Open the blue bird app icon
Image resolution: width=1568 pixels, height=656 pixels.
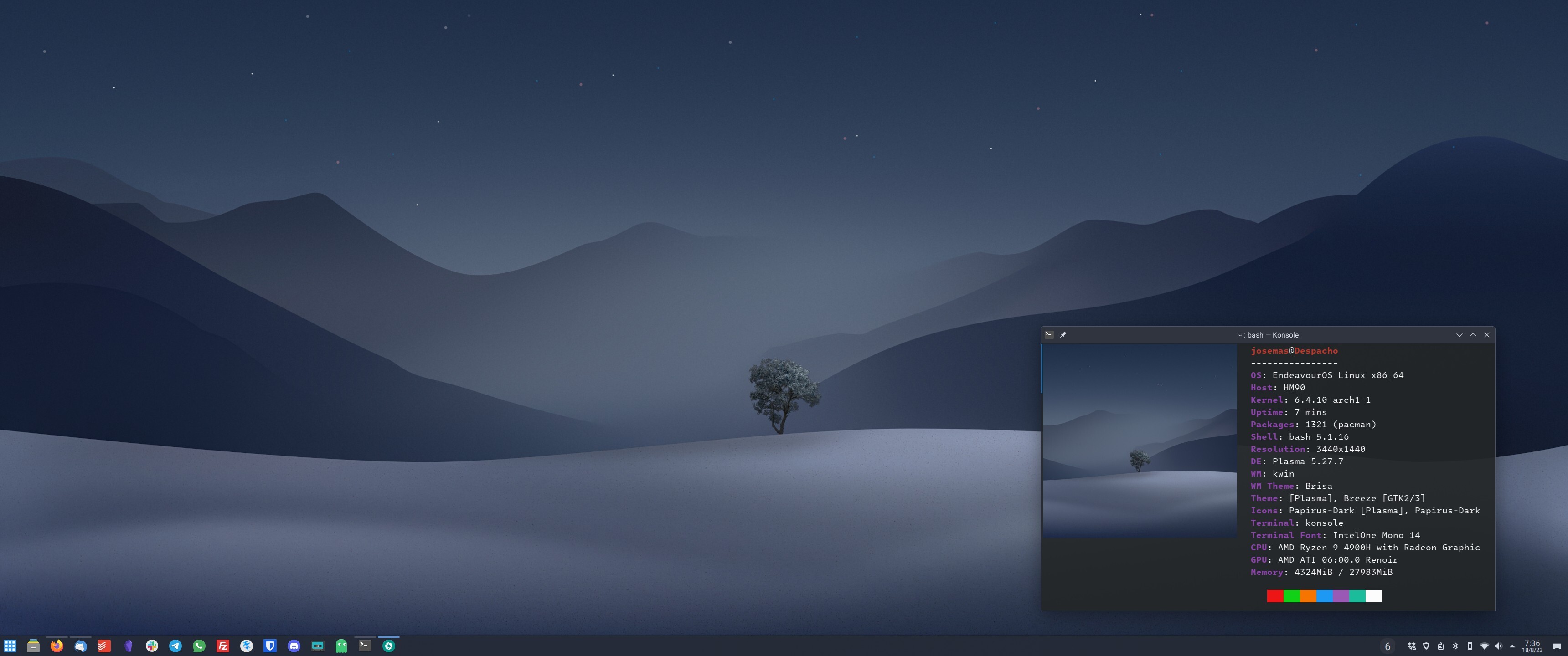click(247, 646)
